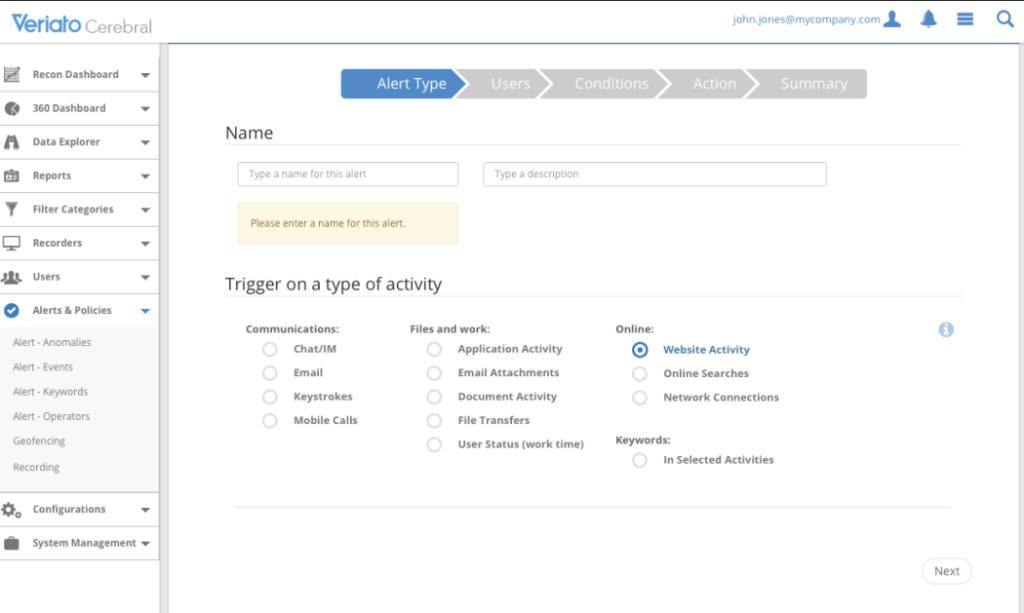Select the Recorders monitor icon
The width and height of the screenshot is (1024, 613).
point(14,243)
